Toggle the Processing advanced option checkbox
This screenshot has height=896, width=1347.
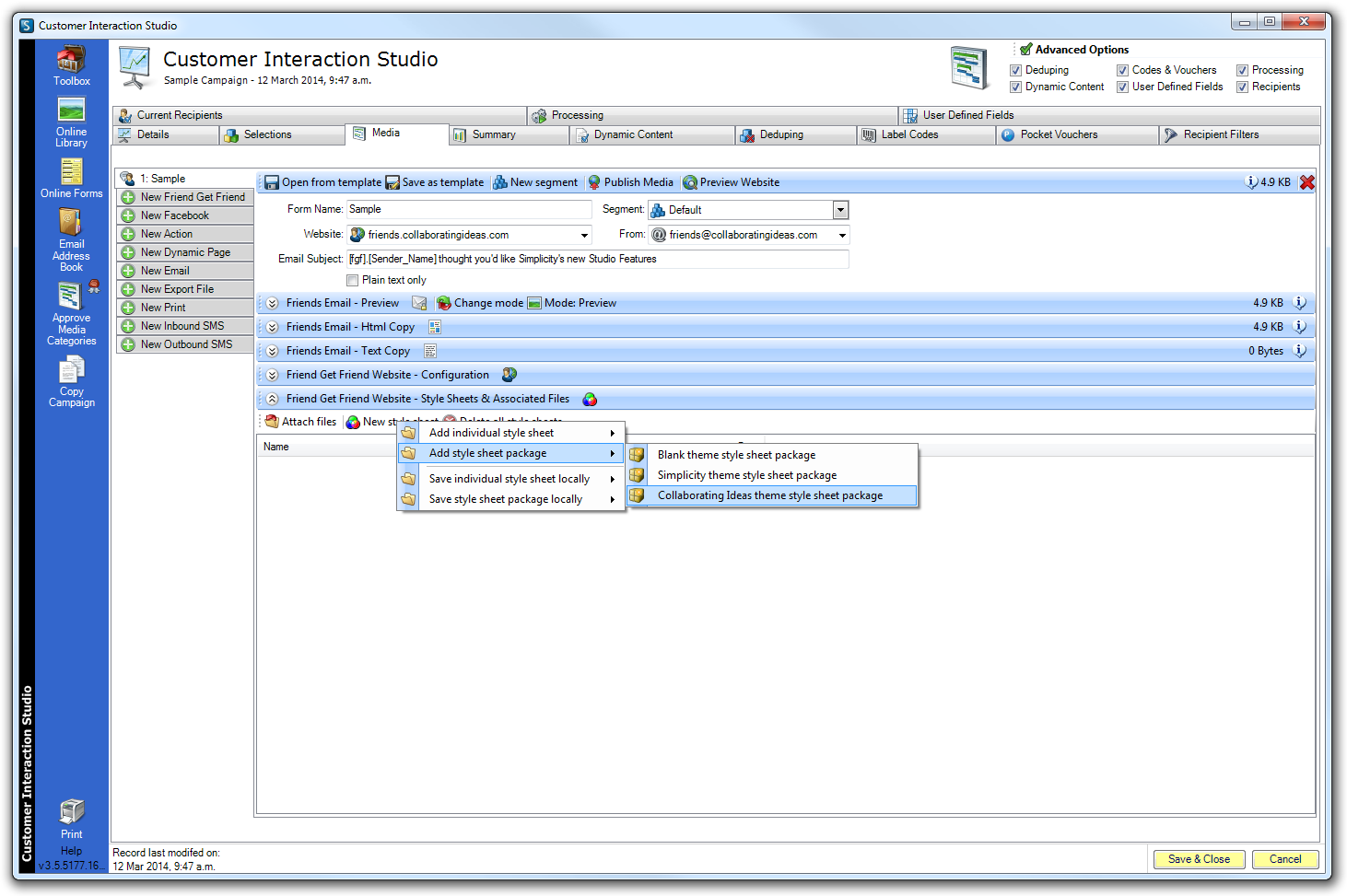click(x=1242, y=70)
